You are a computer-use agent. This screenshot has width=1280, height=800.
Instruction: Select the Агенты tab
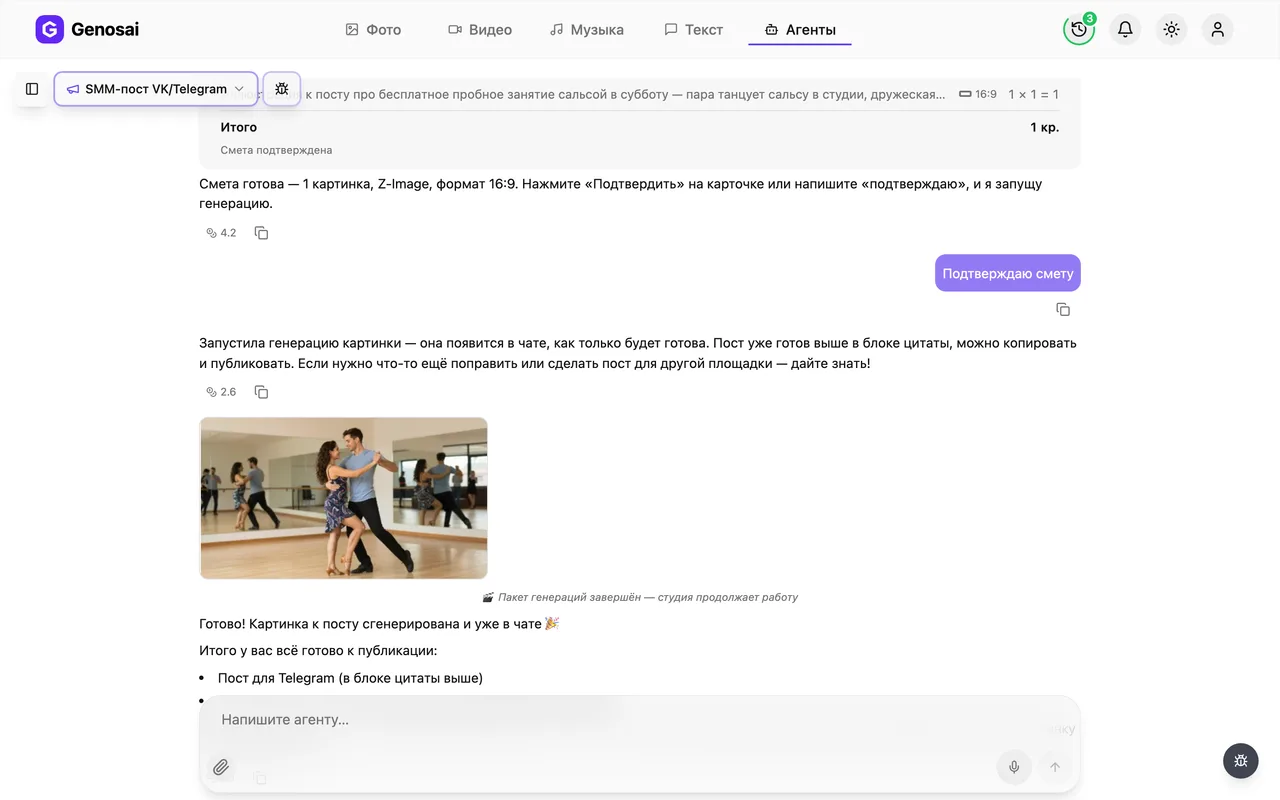pos(800,30)
